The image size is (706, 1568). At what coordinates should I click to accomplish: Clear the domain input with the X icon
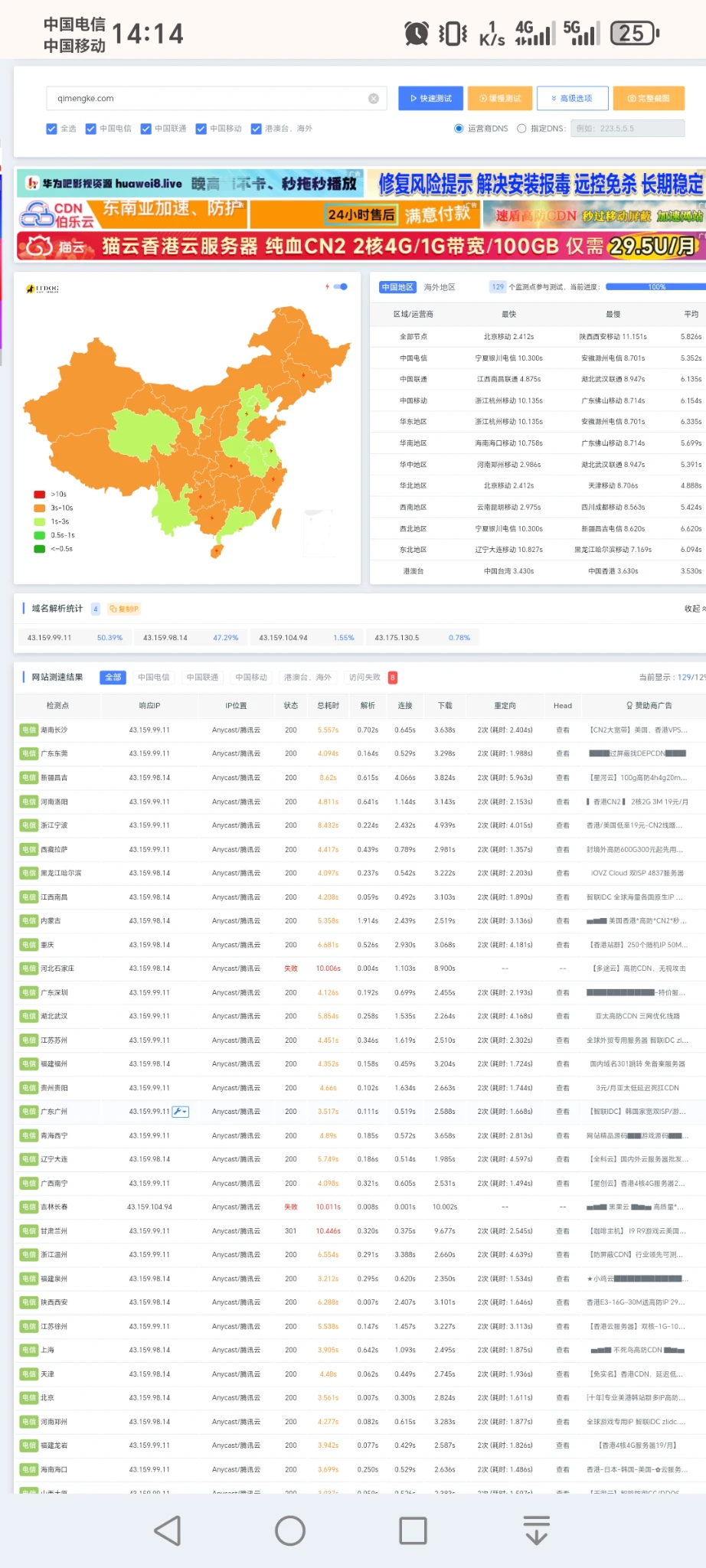(374, 99)
